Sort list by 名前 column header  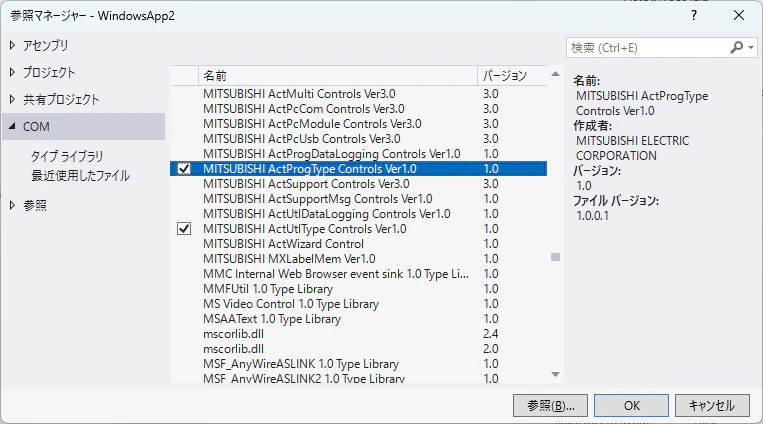(338, 75)
